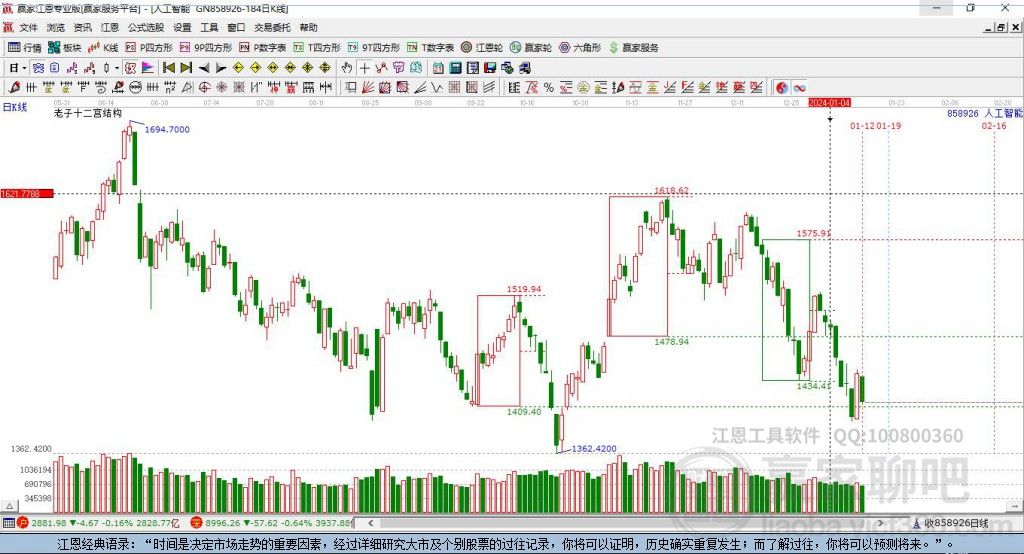
Task: Jump to first bar with green skip-back arrow
Action: point(169,68)
